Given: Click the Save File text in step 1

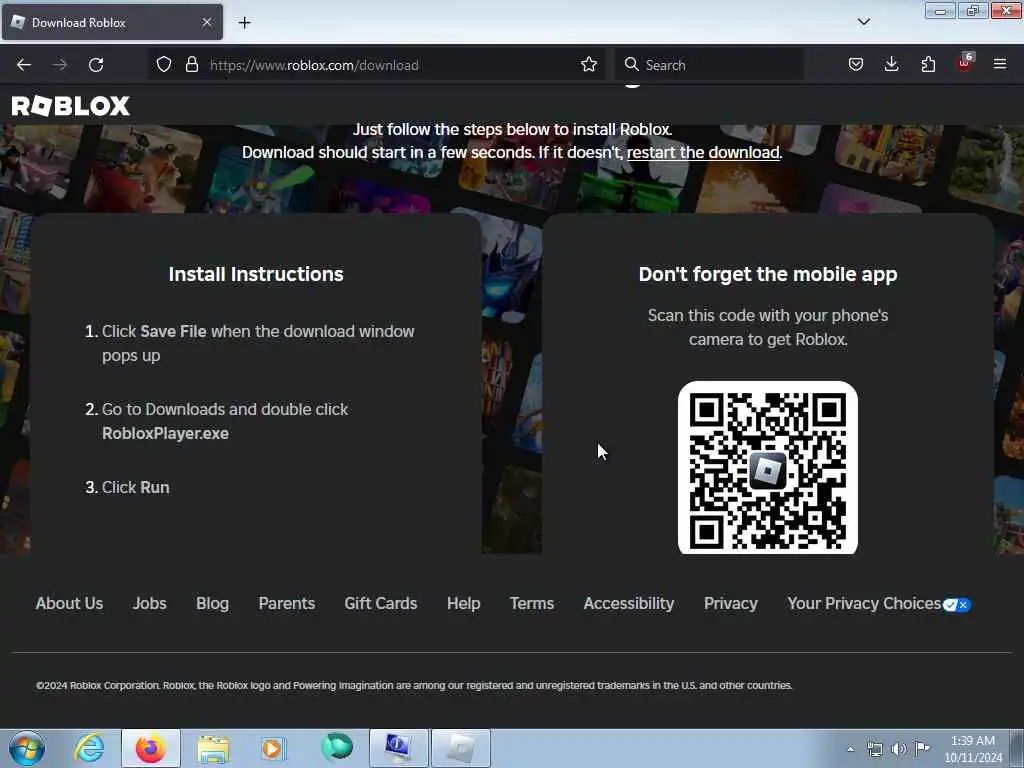Looking at the screenshot, I should point(173,332).
